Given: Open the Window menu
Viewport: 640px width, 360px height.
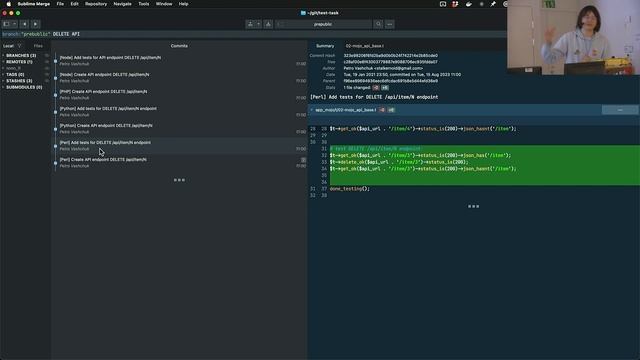Looking at the screenshot, I should 164,4.
